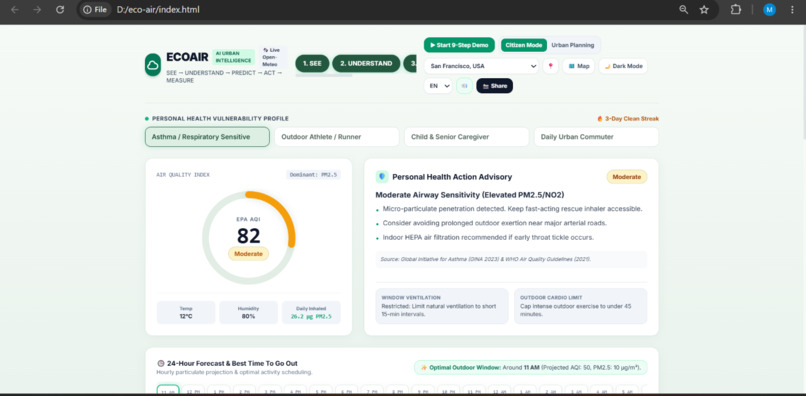Click the Temp 12°C tile
The width and height of the screenshot is (806, 396).
[x=186, y=313]
